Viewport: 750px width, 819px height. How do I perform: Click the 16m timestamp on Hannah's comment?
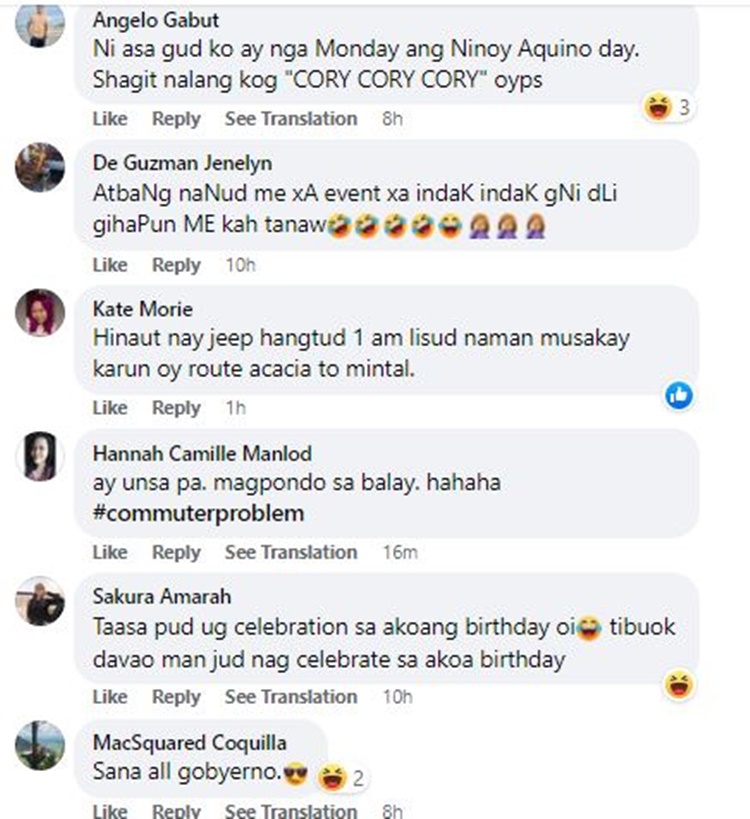click(x=400, y=552)
